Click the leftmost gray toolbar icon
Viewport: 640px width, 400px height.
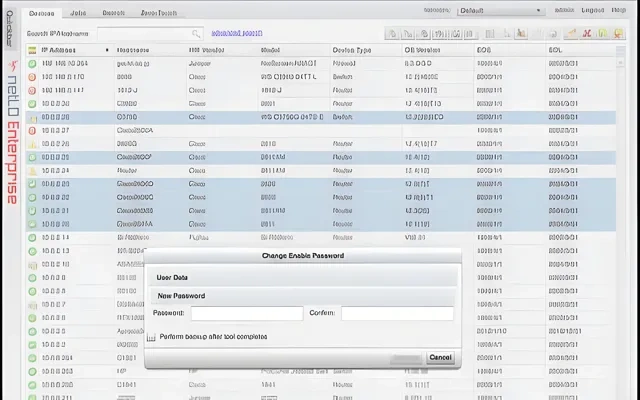click(x=392, y=34)
